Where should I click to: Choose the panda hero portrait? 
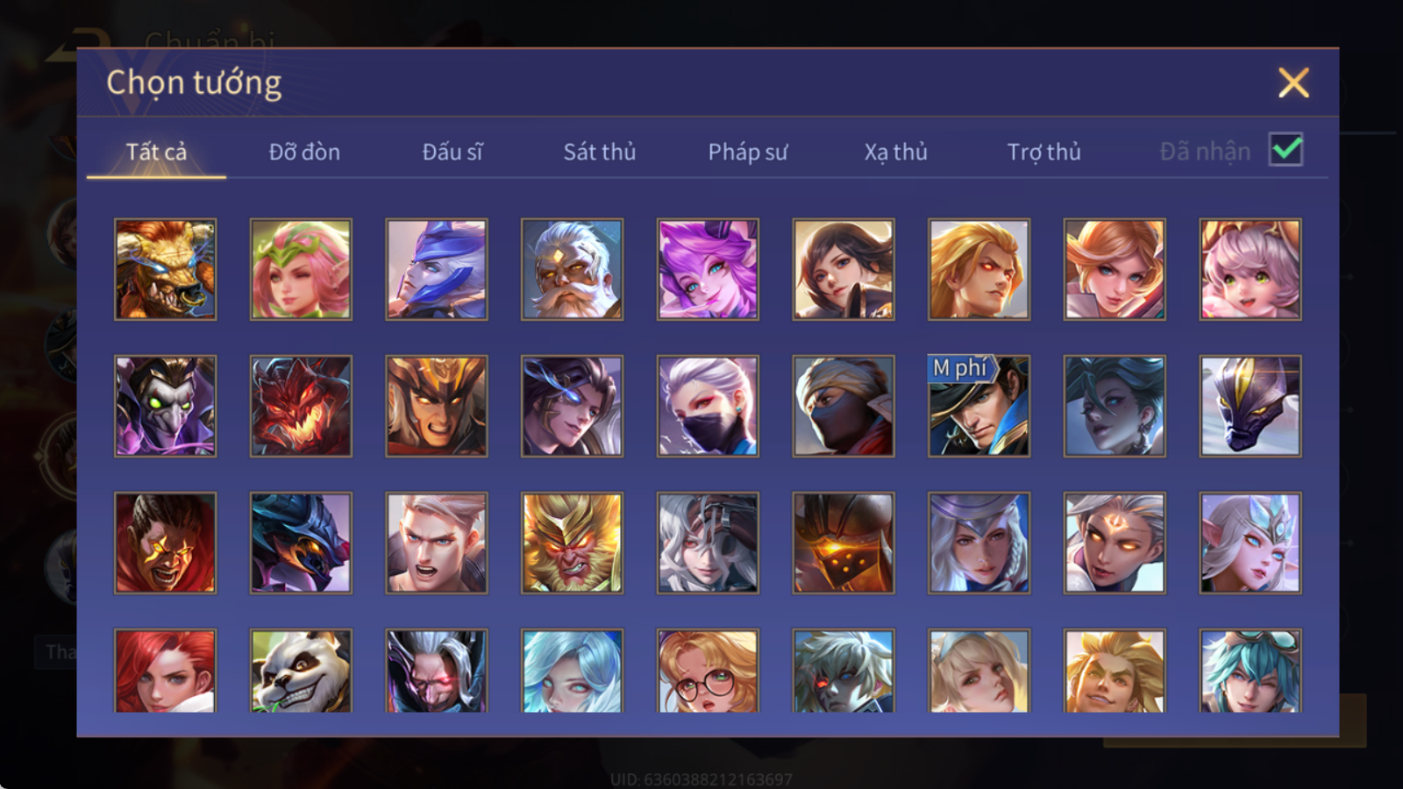(301, 670)
